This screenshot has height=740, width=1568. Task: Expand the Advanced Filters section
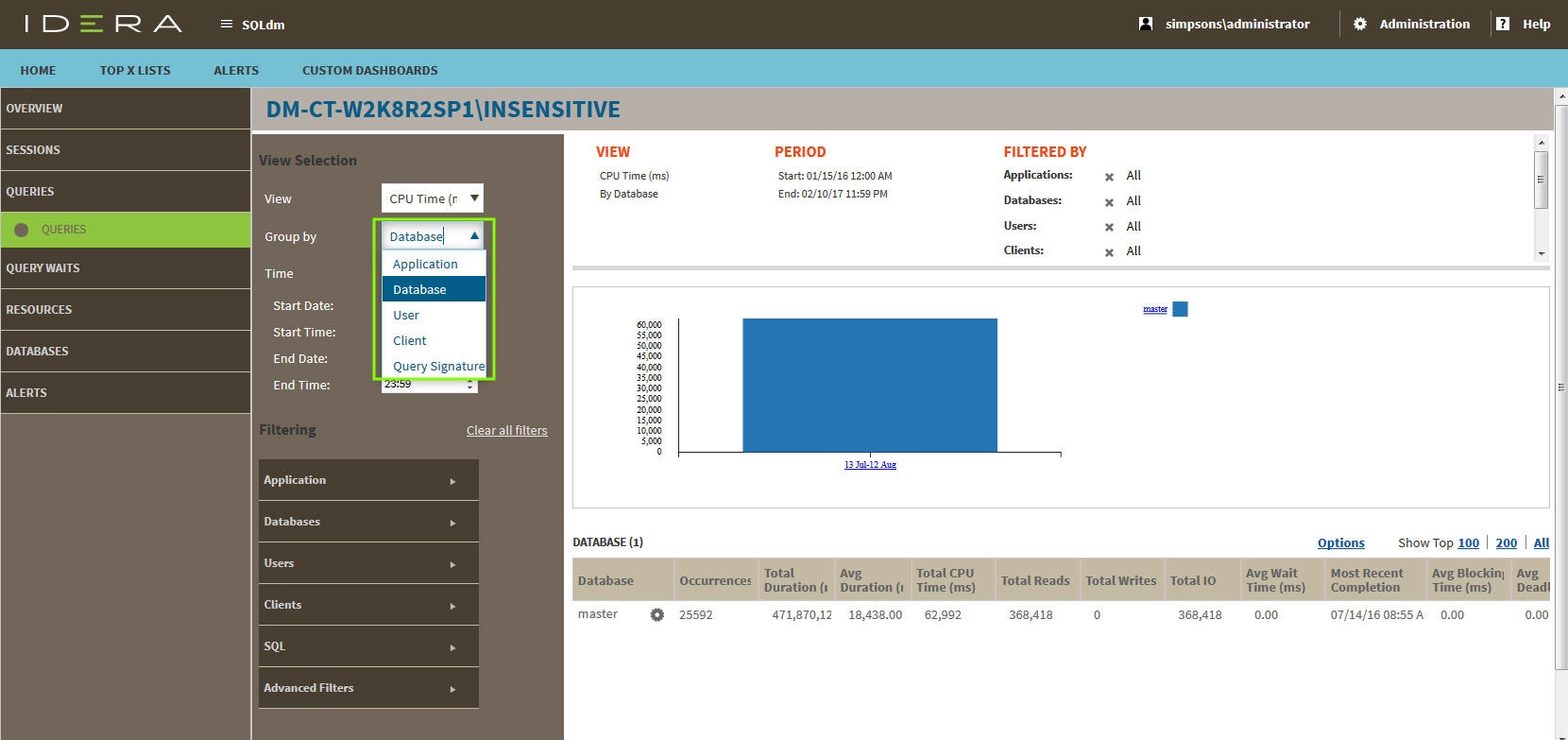368,688
